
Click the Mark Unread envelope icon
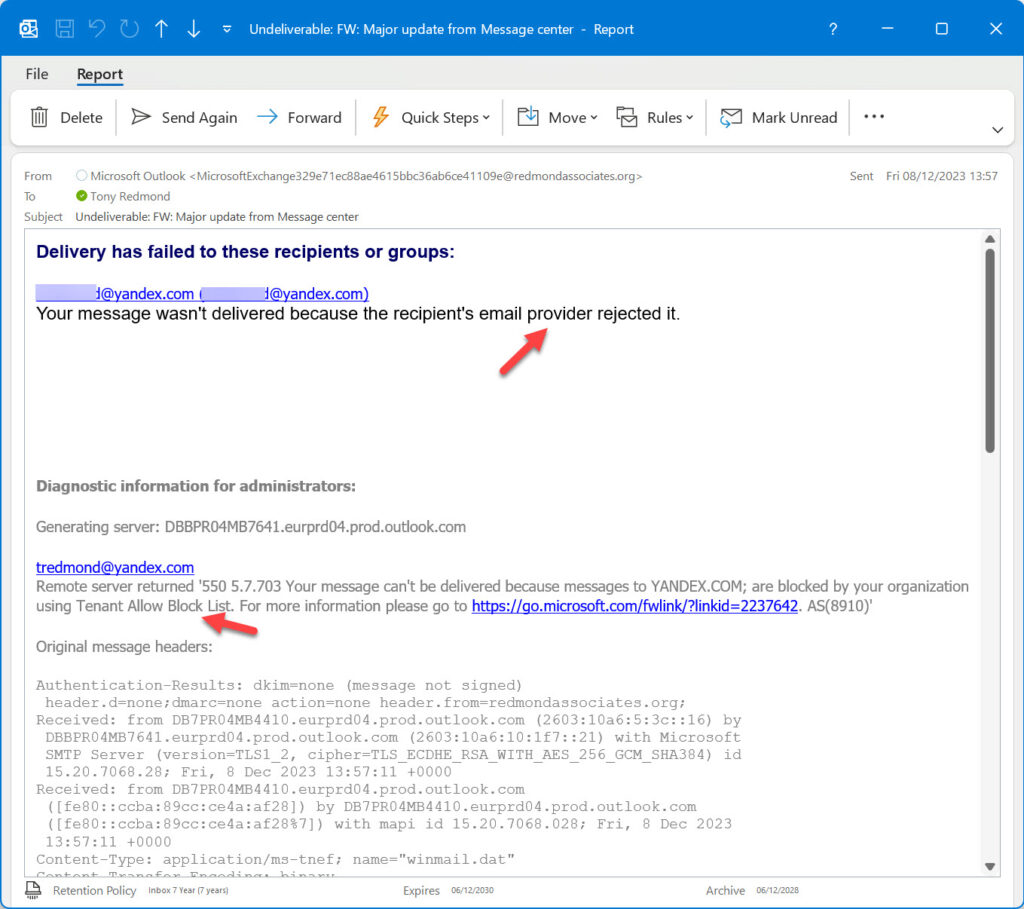point(731,118)
